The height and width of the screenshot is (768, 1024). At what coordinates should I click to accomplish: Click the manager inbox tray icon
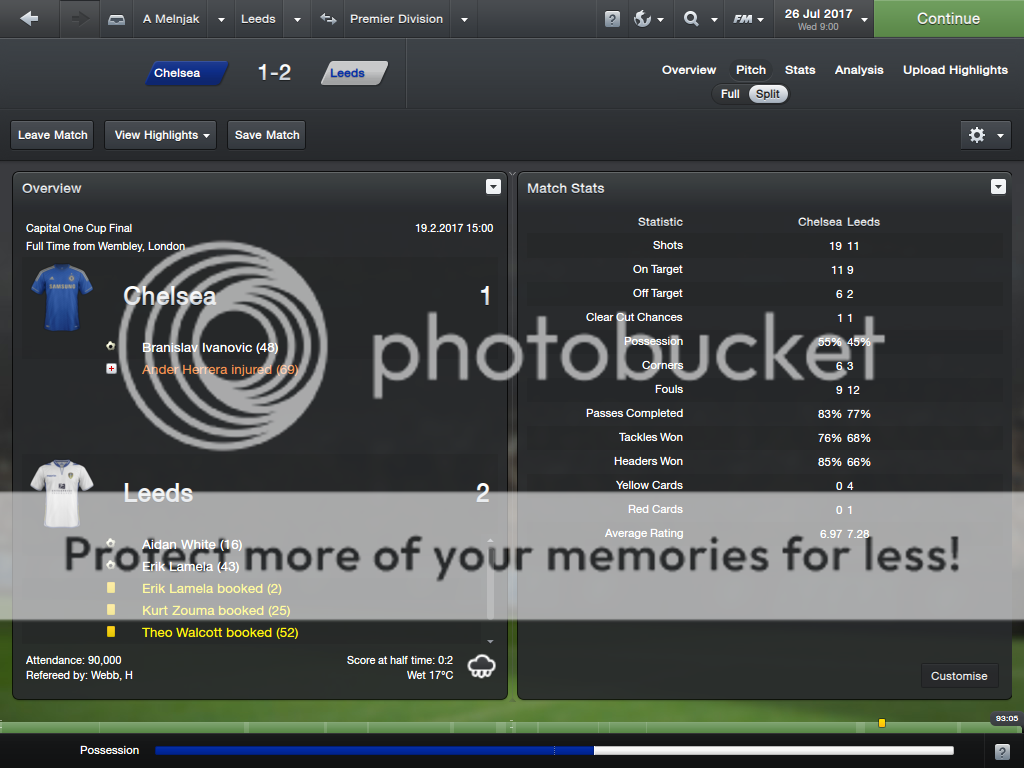[117, 19]
